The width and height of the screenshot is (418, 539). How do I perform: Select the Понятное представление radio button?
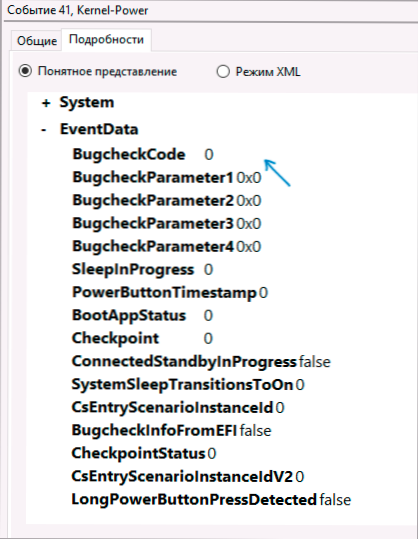(25, 71)
